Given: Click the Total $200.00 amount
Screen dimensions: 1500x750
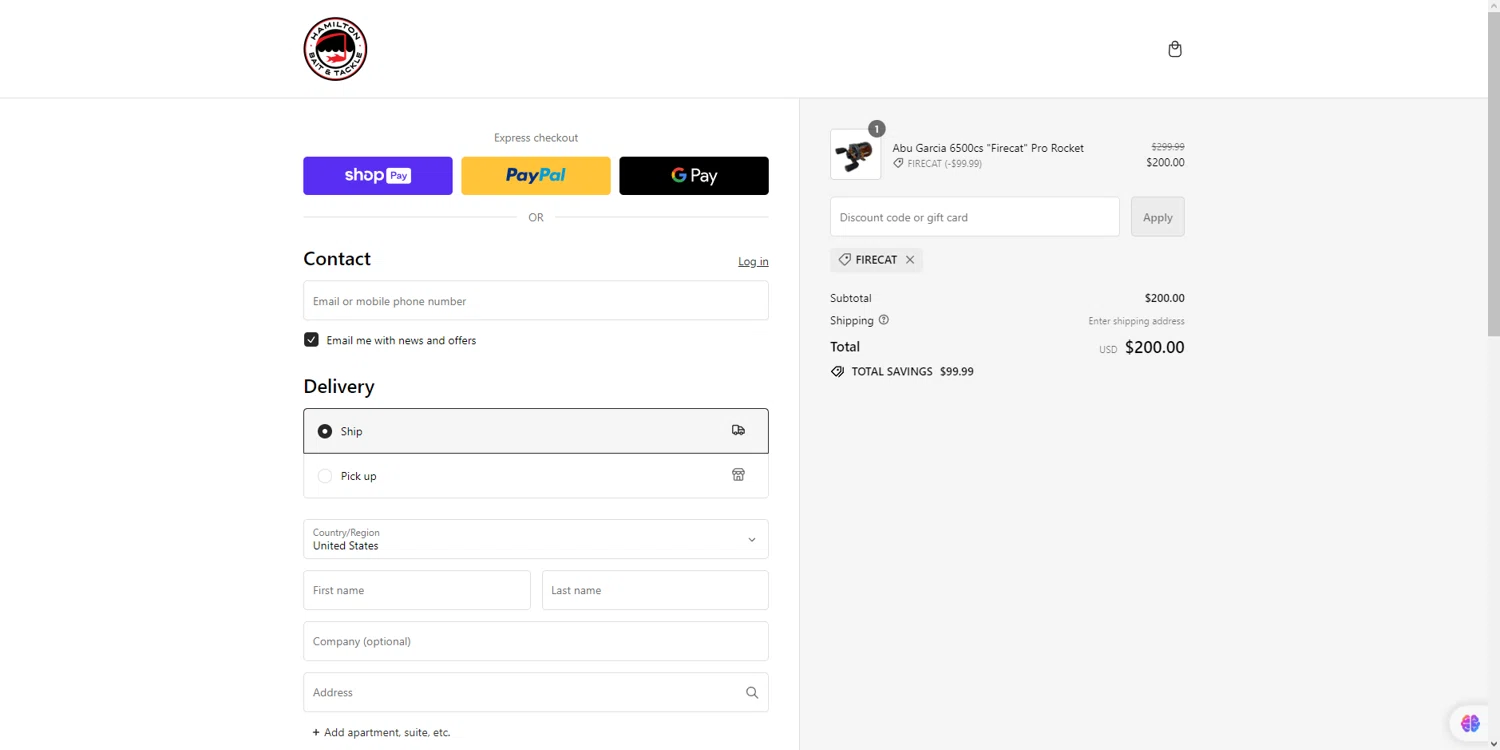Looking at the screenshot, I should pos(1154,347).
